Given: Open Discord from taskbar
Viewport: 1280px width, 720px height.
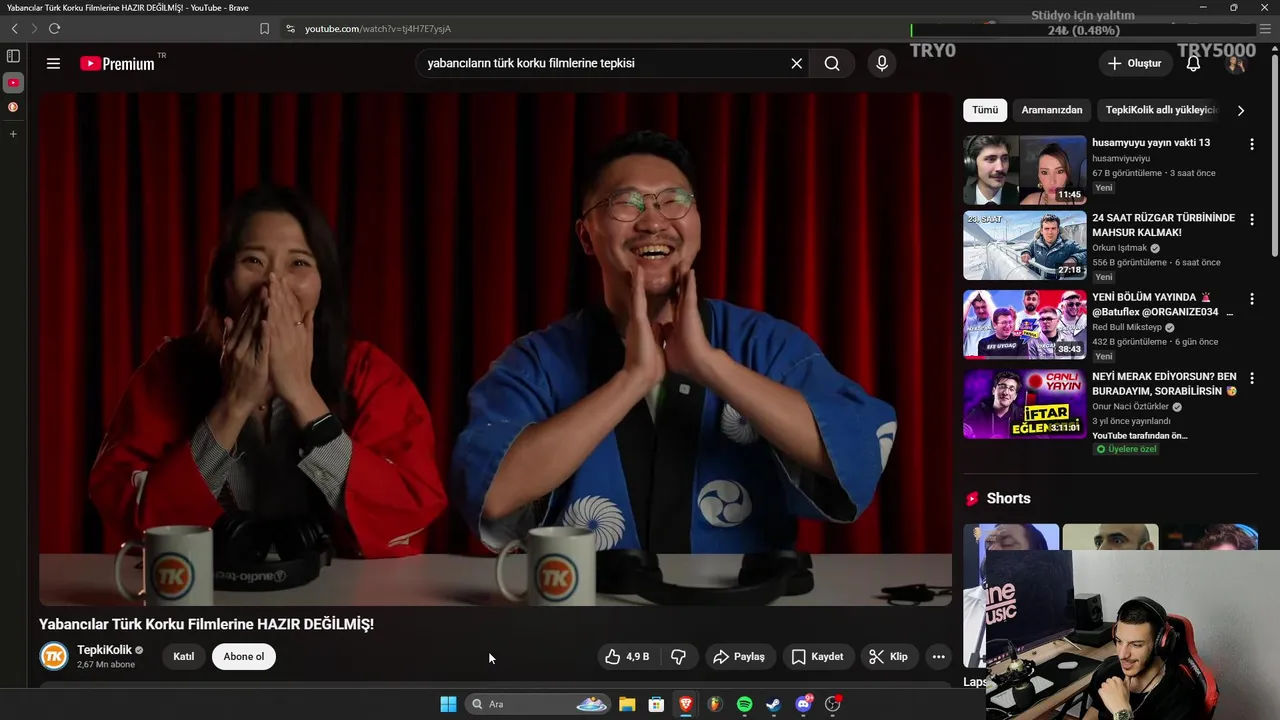Looking at the screenshot, I should point(803,704).
